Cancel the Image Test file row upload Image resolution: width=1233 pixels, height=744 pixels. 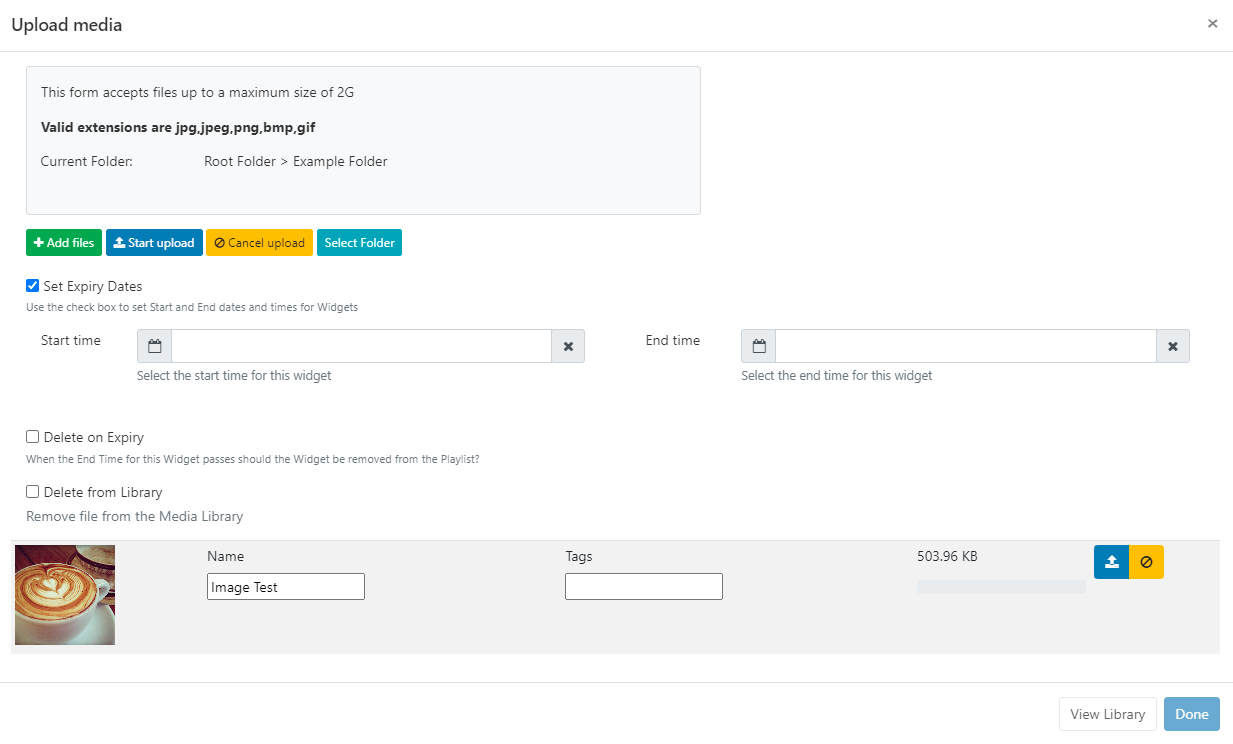(x=1146, y=562)
